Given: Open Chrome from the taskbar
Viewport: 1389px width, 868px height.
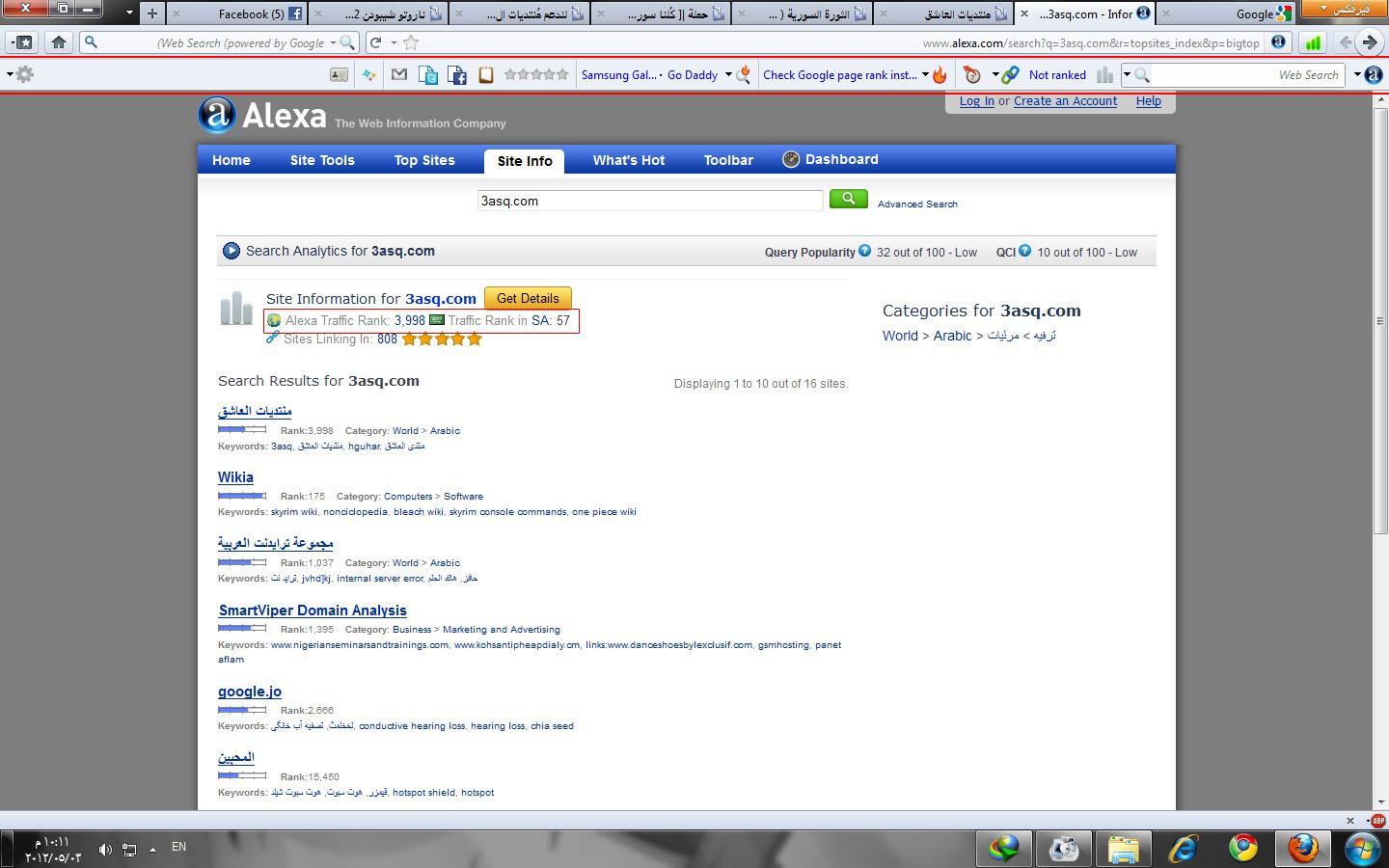Looking at the screenshot, I should [1242, 848].
